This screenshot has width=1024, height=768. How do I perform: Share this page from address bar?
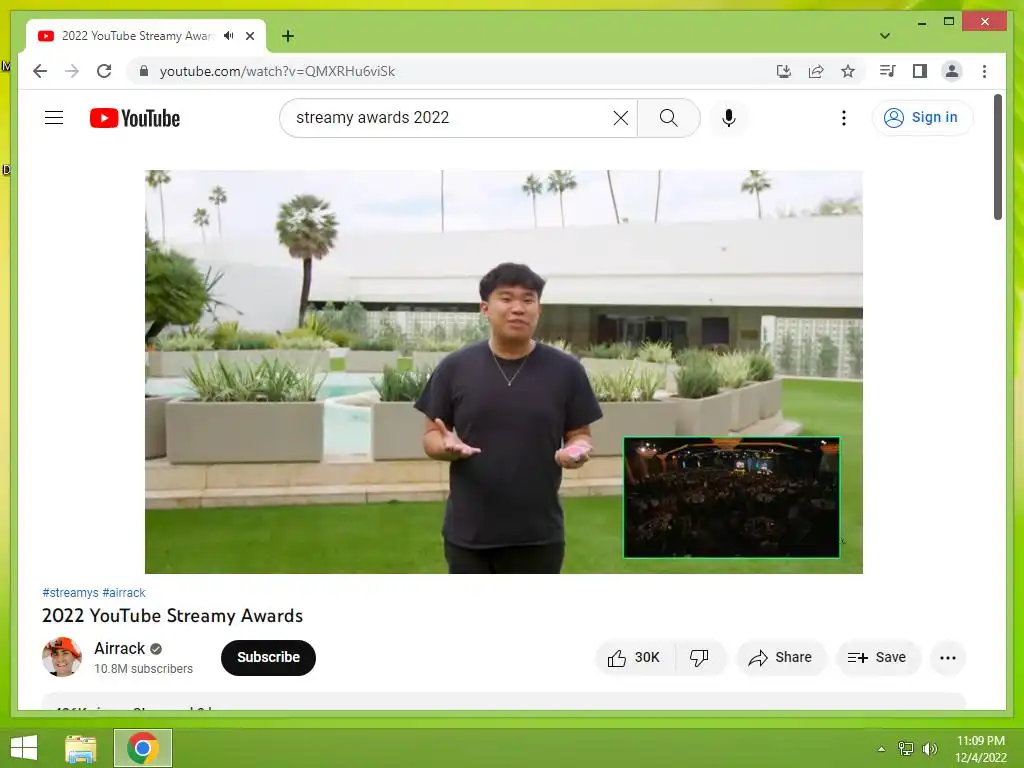[x=816, y=71]
